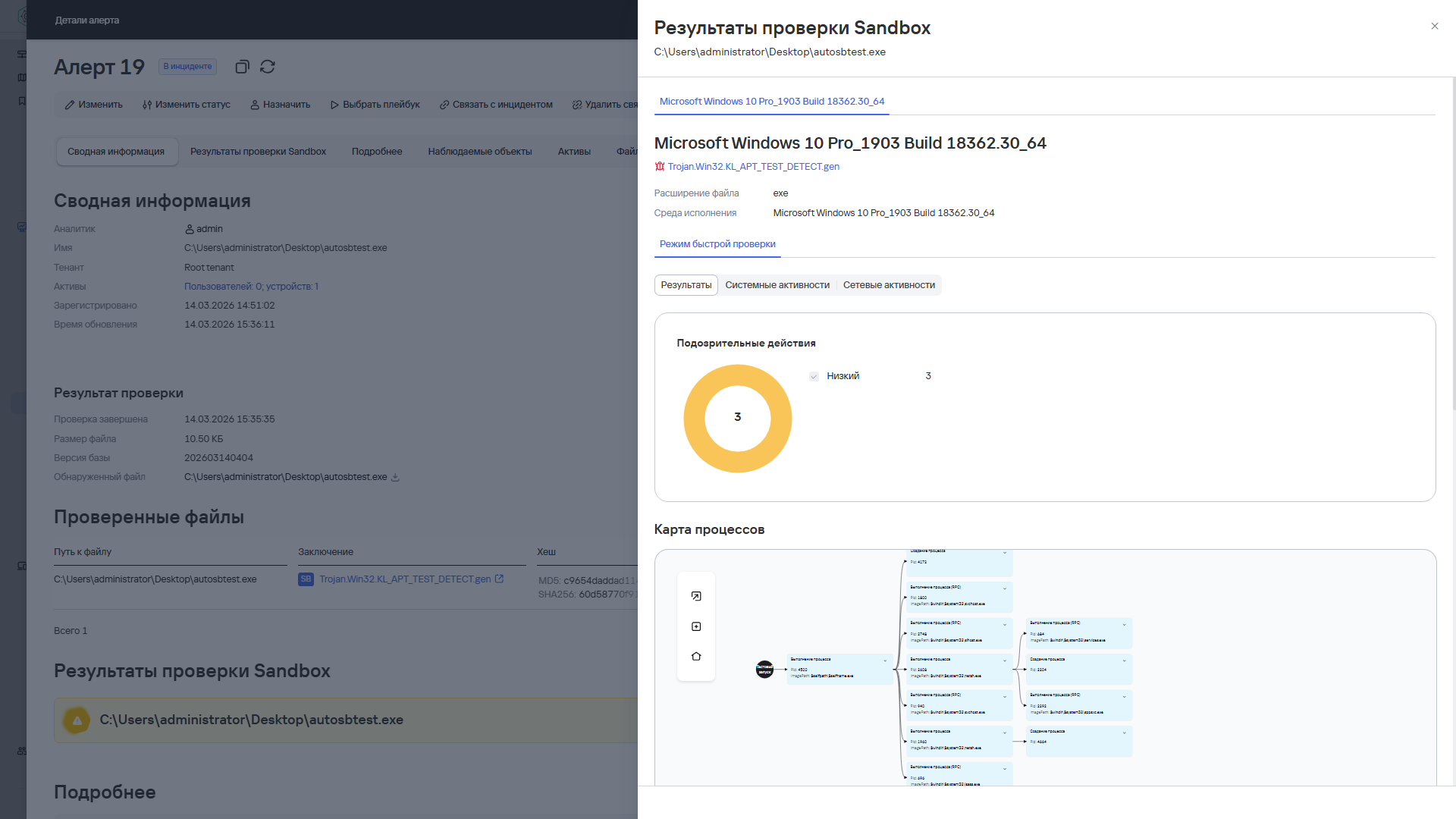The image size is (1456, 819).
Task: Toggle the Низкий severity checkbox
Action: click(x=814, y=376)
